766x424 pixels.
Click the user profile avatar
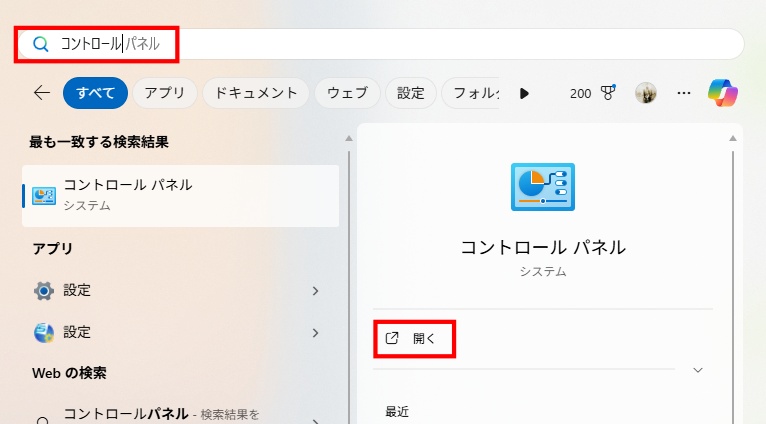[646, 93]
